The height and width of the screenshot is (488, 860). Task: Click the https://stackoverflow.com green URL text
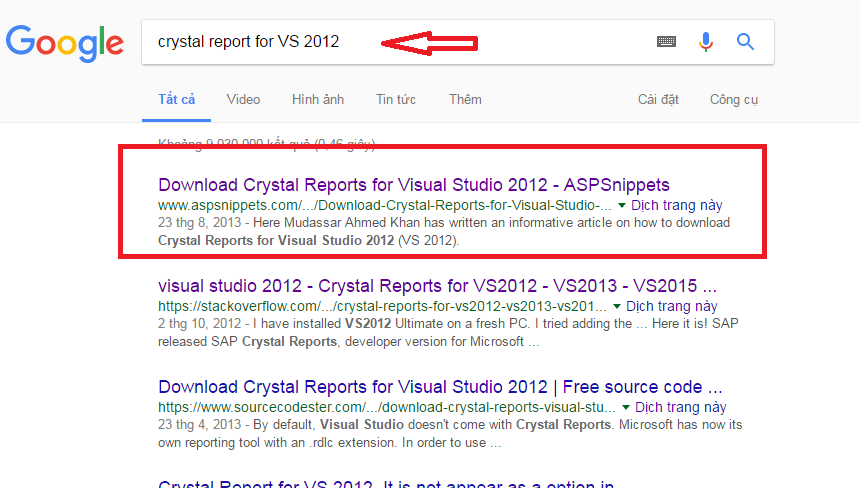click(x=382, y=306)
